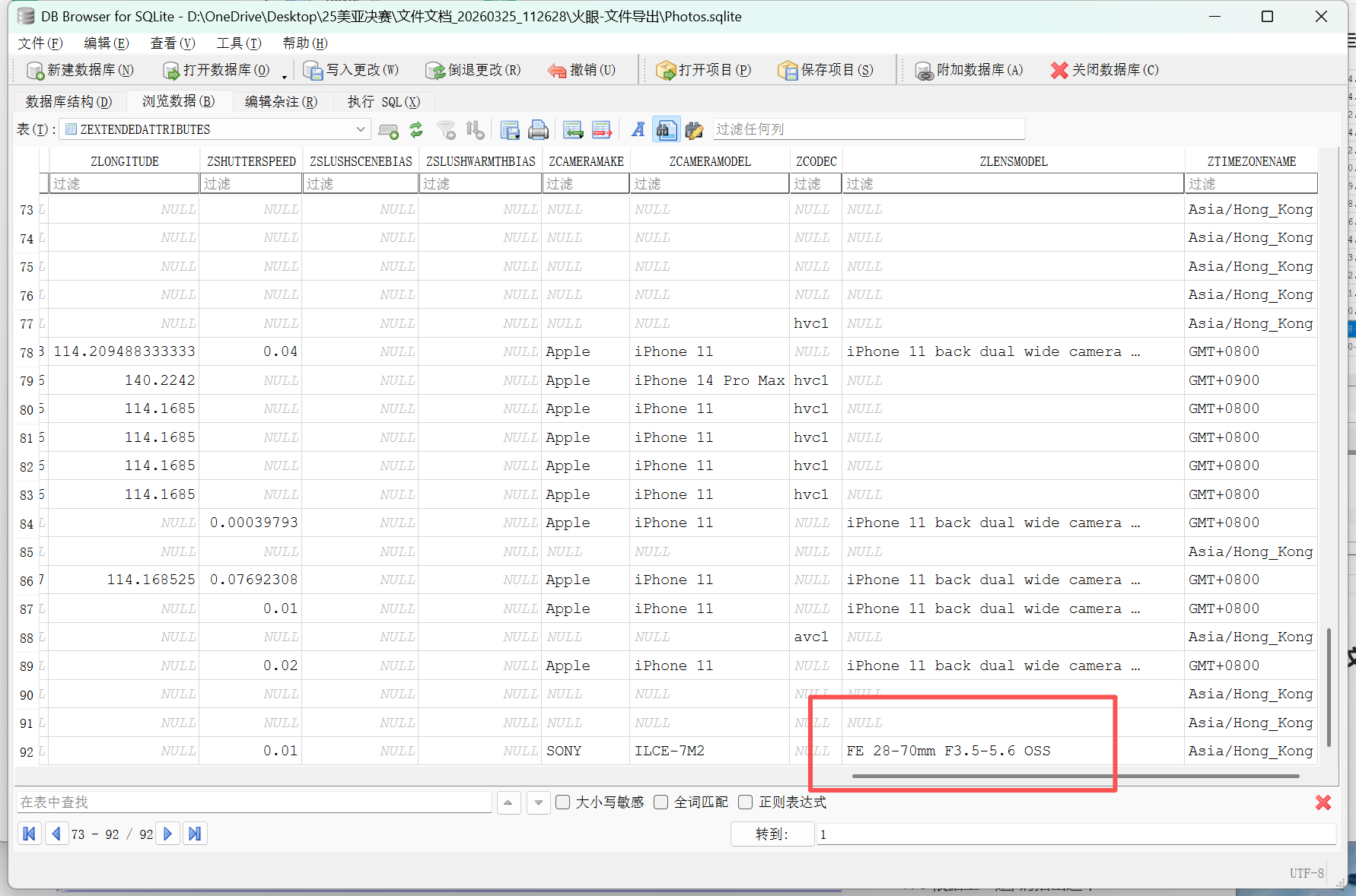Click Close Database (关闭数据库) red X button
The image size is (1356, 896).
coord(1104,70)
